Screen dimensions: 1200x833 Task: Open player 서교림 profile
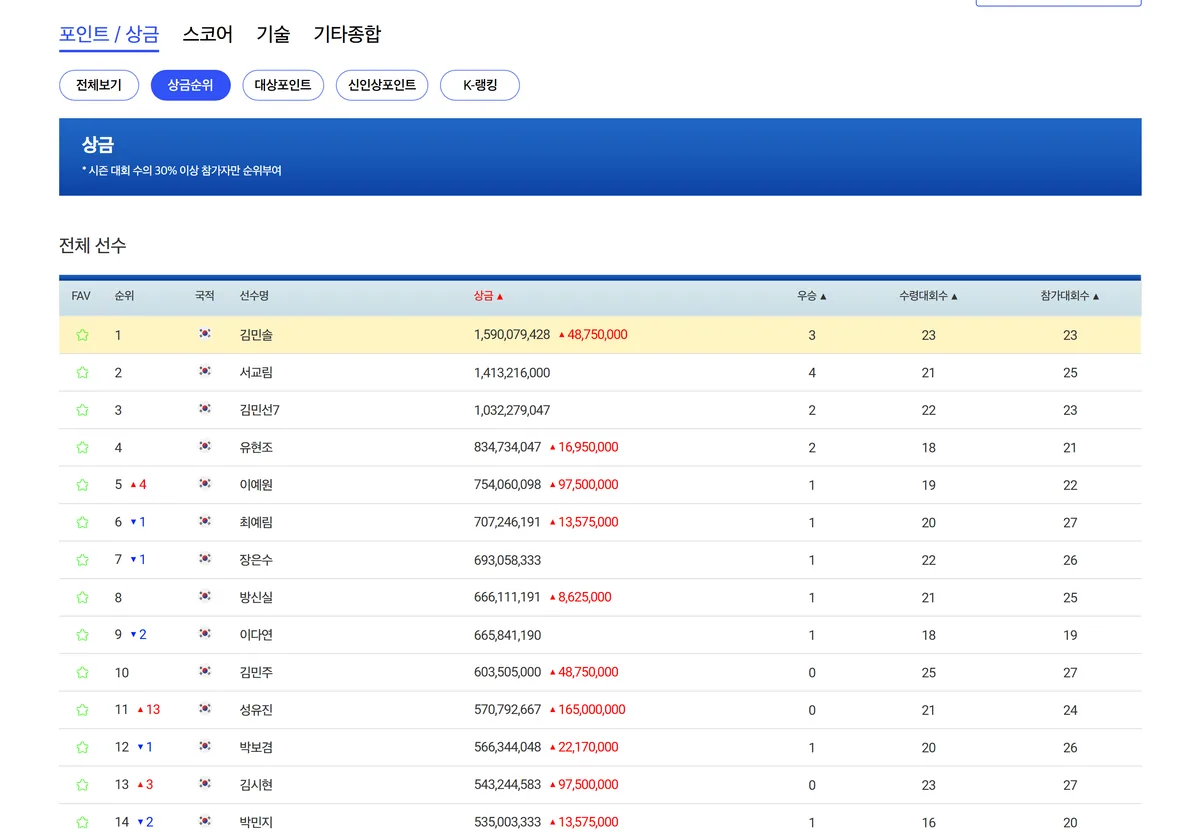(x=256, y=372)
